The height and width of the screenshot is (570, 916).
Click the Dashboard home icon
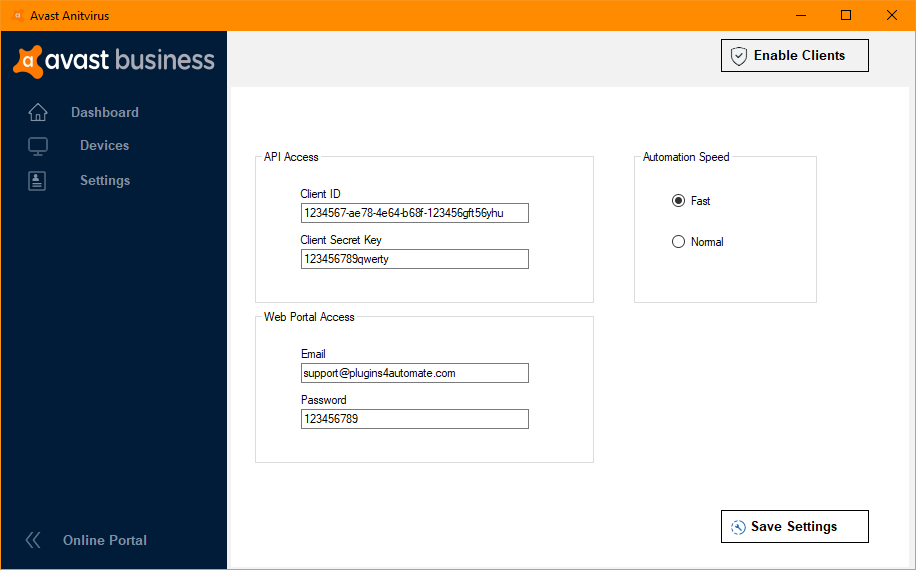(x=38, y=112)
